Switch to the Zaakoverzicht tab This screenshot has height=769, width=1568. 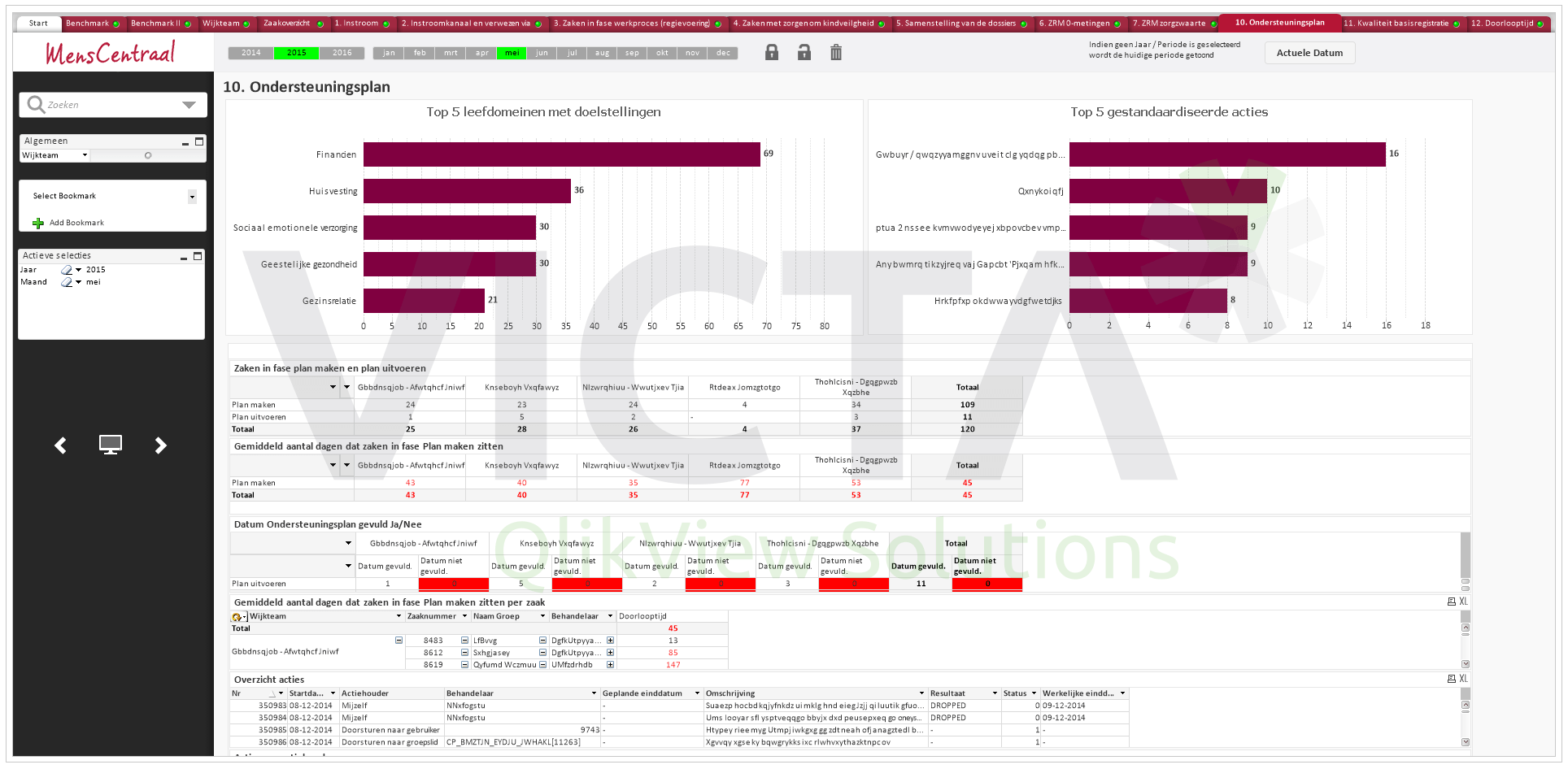click(293, 23)
